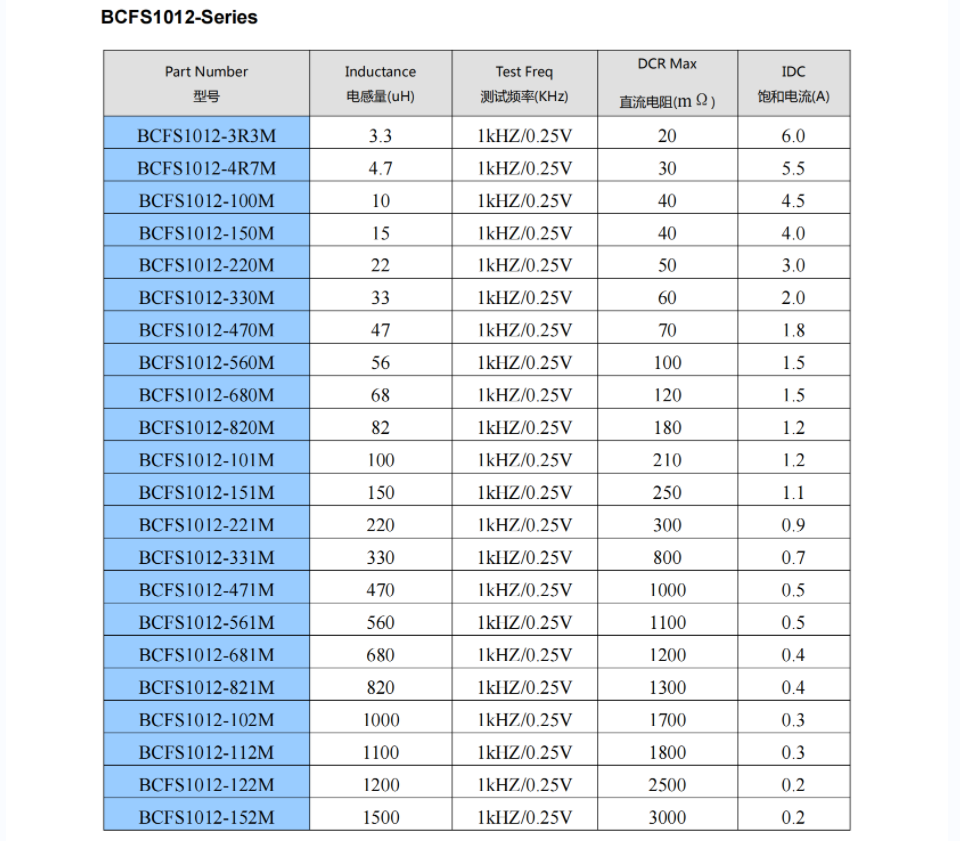Select the DCR value 800 cell
The width and height of the screenshot is (960, 841).
click(667, 557)
